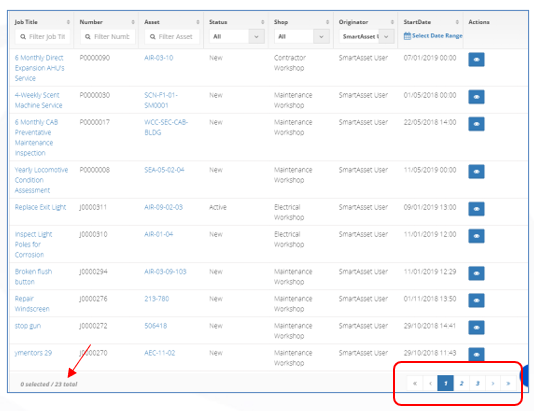Image resolution: width=534 pixels, height=411 pixels.
Task: Open asset AIR-01-04 link
Action: click(159, 234)
